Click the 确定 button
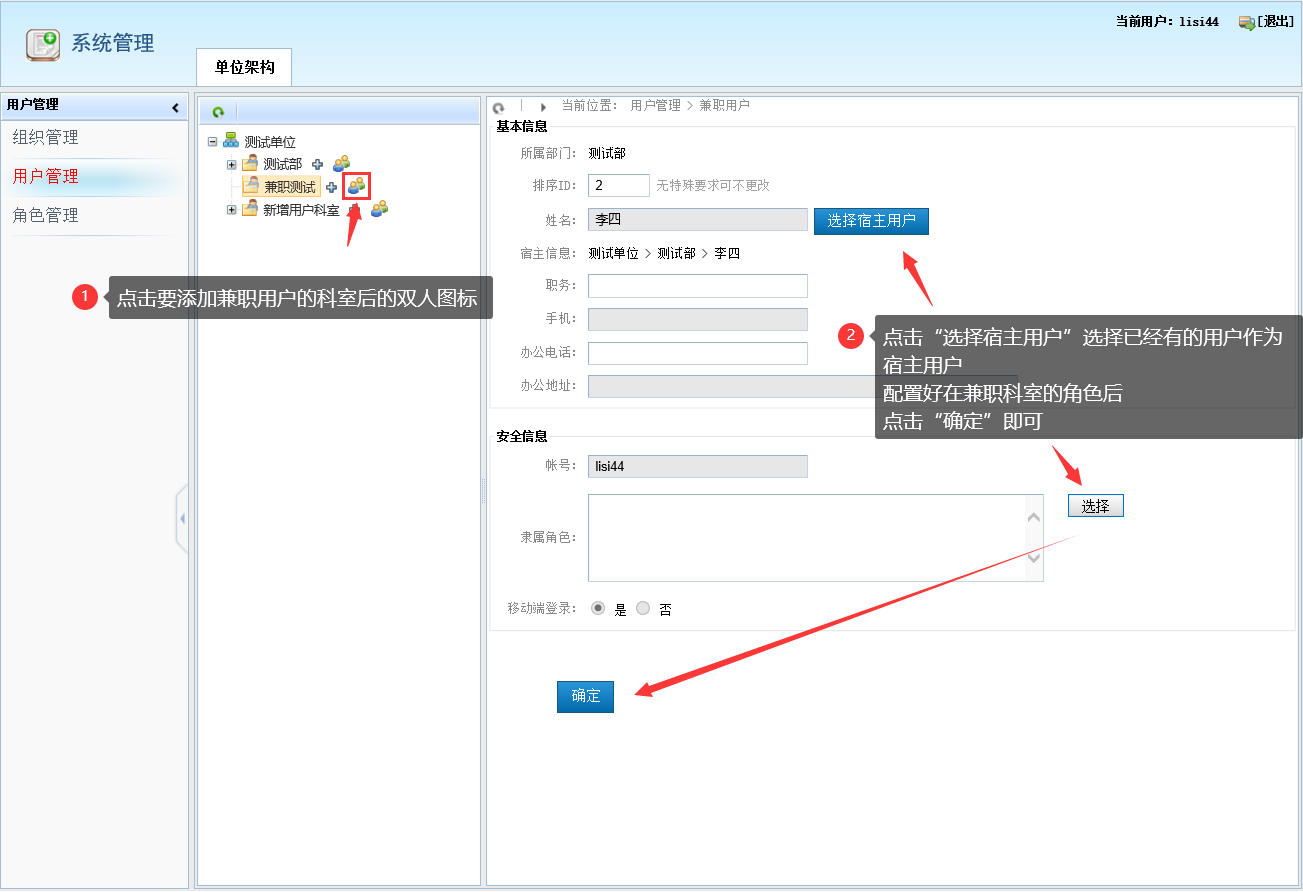Viewport: 1303px width, 892px height. (x=585, y=696)
